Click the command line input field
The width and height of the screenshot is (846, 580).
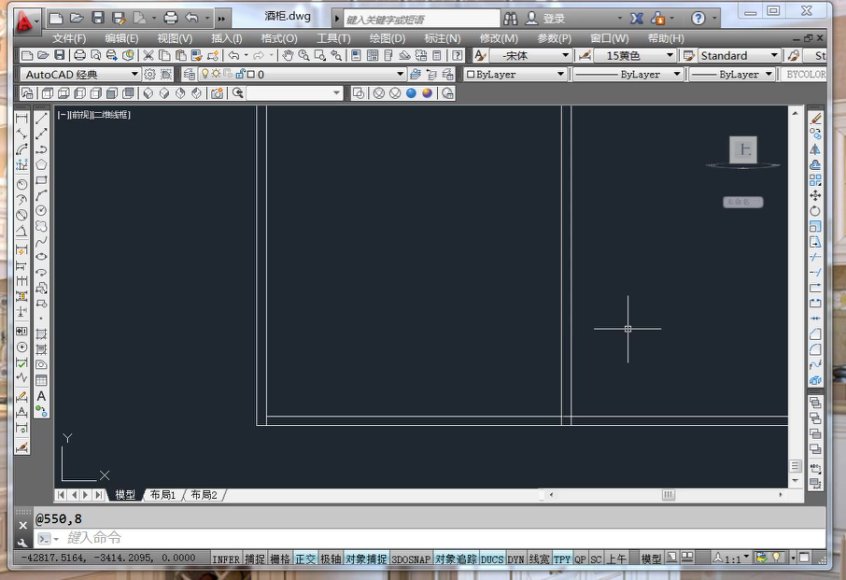tap(400, 538)
